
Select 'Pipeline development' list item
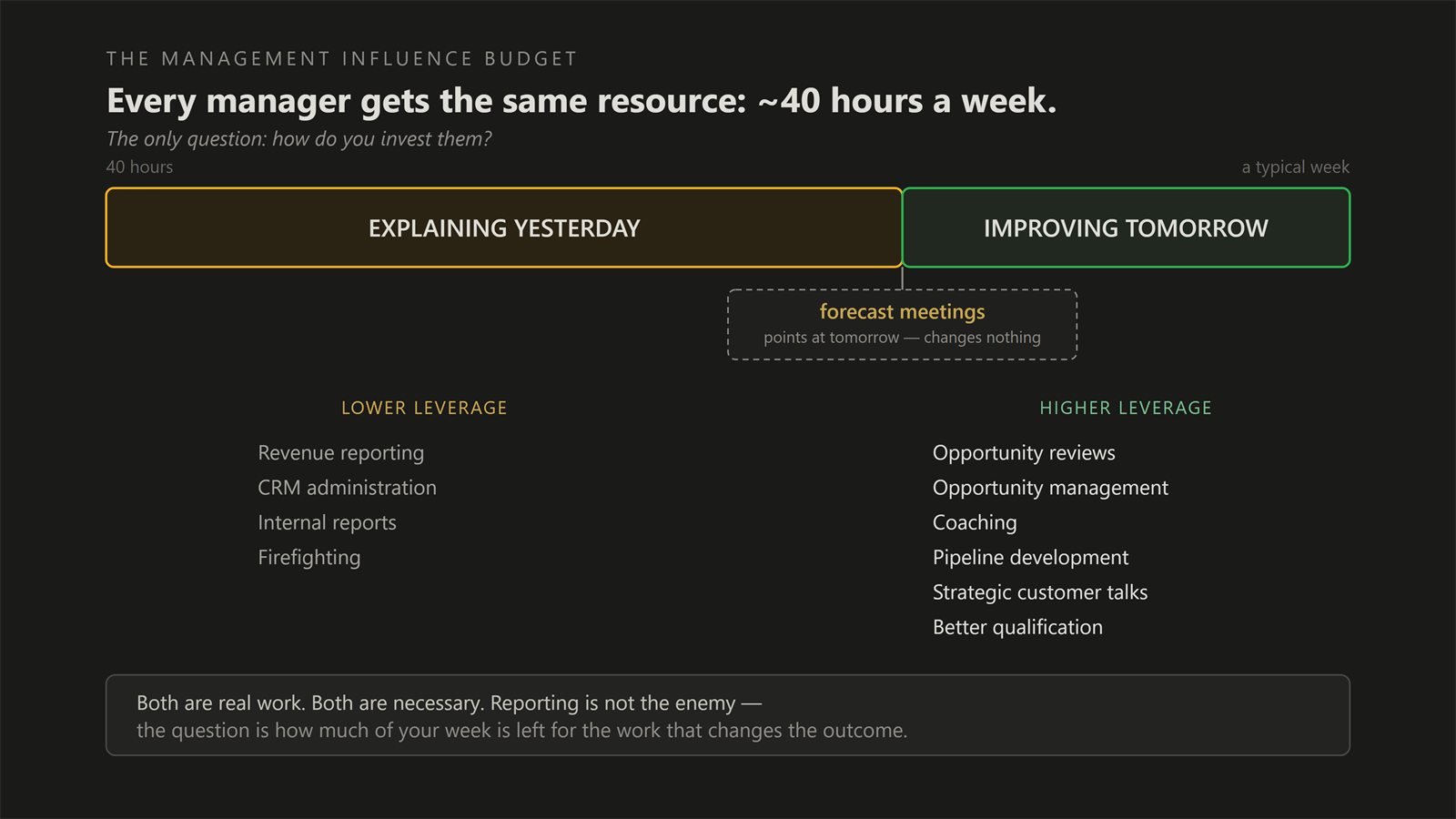point(1030,558)
